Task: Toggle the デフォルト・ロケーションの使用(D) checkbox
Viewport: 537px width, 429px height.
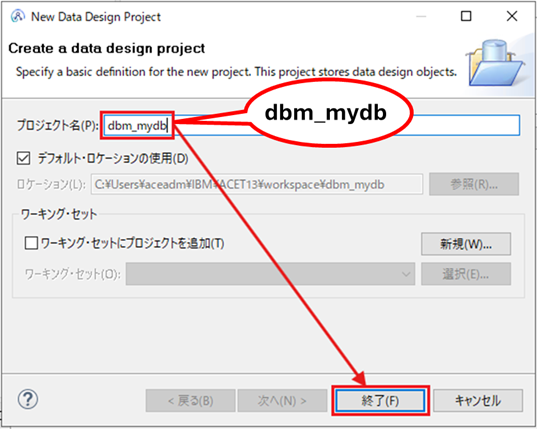Action: tap(23, 159)
